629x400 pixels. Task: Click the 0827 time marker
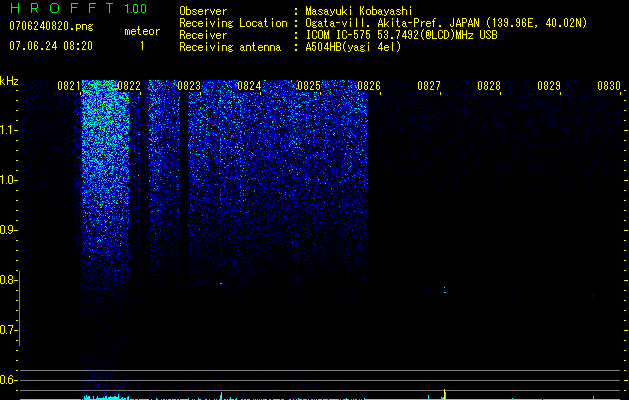pyautogui.click(x=429, y=86)
